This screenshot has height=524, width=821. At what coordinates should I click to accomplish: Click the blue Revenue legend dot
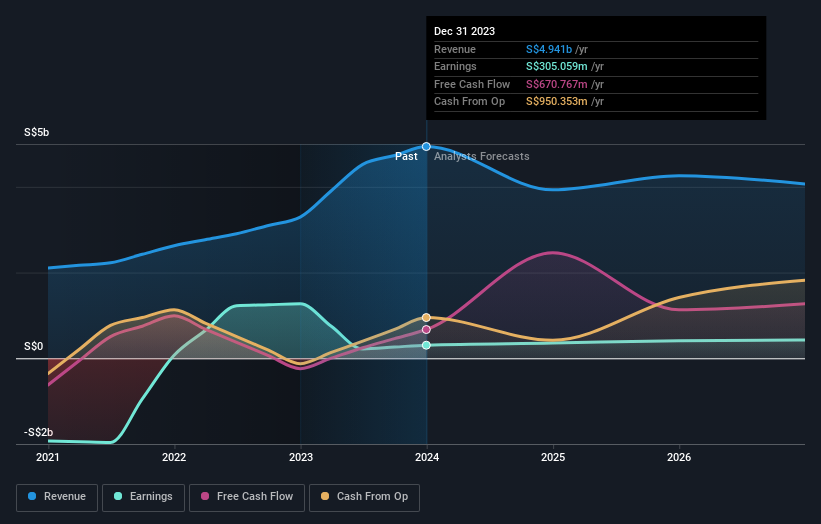(x=32, y=496)
